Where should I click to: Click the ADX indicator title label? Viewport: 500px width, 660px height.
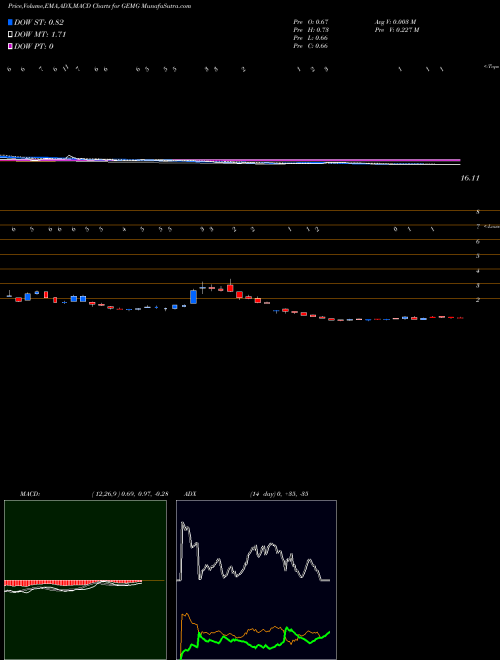[191, 494]
